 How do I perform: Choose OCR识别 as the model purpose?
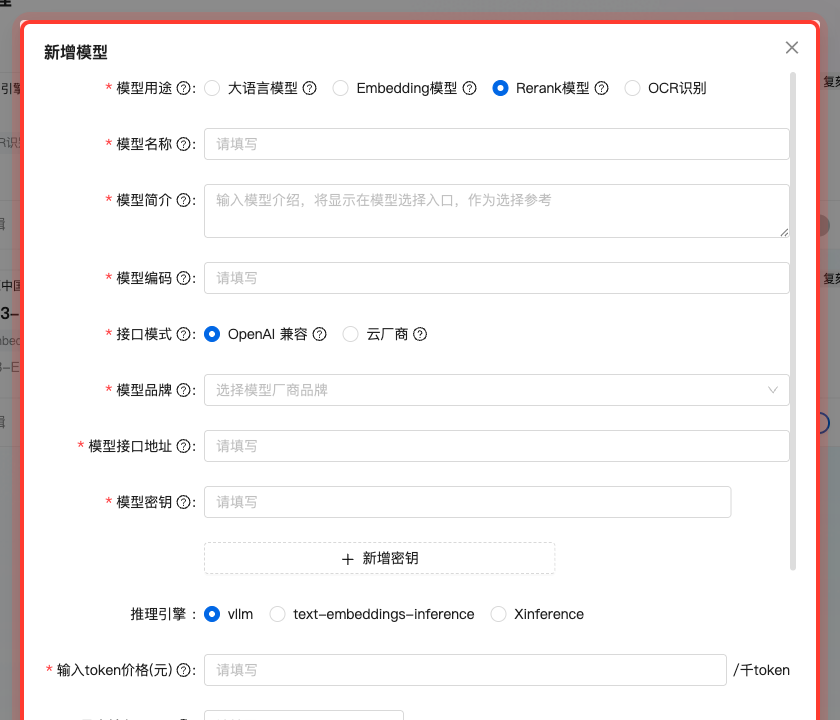point(632,88)
